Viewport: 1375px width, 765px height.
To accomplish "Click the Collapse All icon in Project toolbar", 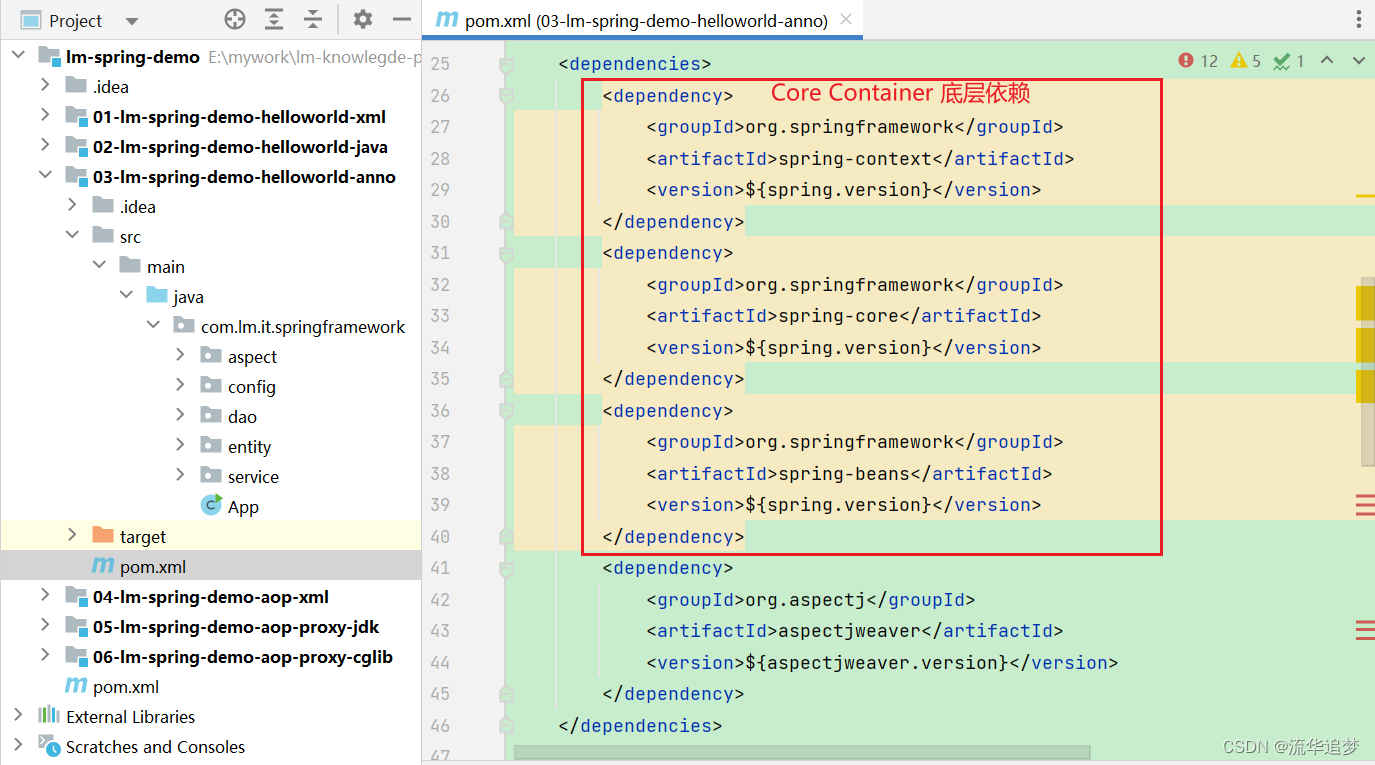I will (x=313, y=19).
